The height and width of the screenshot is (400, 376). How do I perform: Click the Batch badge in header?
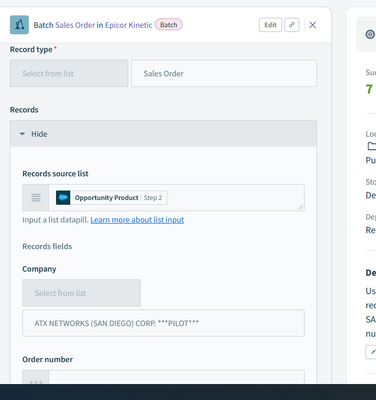[x=169, y=25]
